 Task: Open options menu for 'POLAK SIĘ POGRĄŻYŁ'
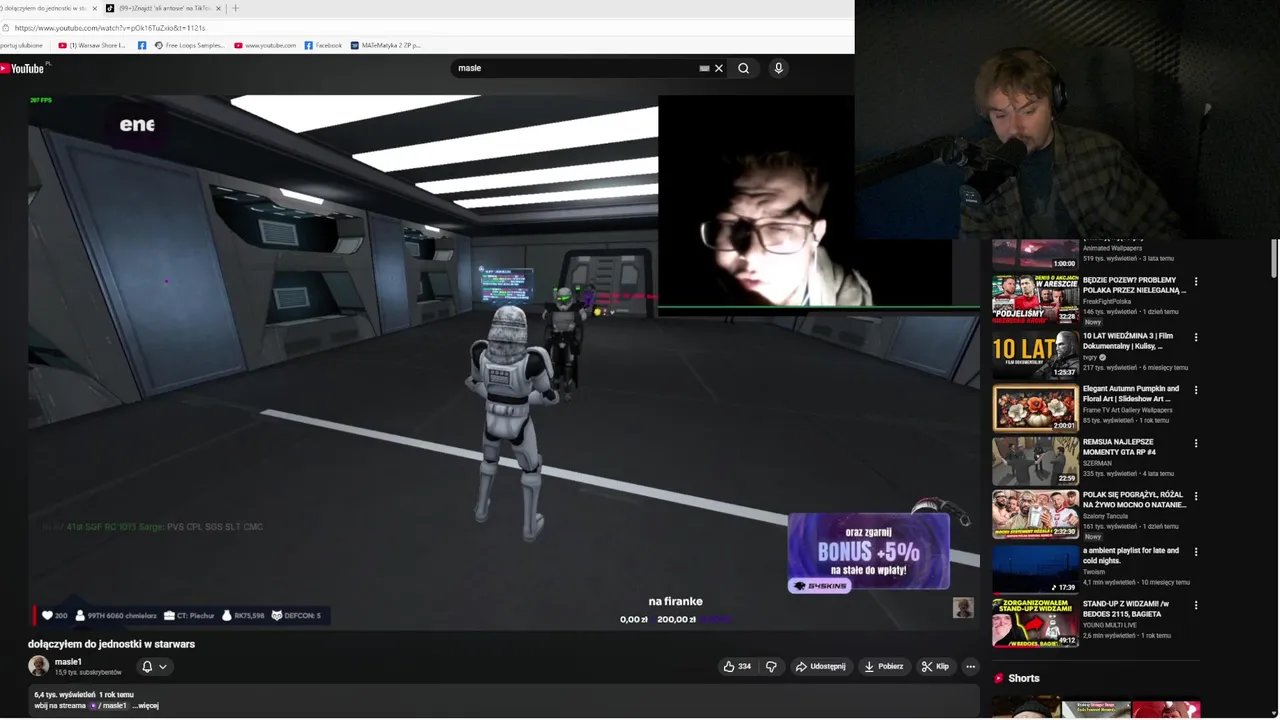(x=1195, y=496)
